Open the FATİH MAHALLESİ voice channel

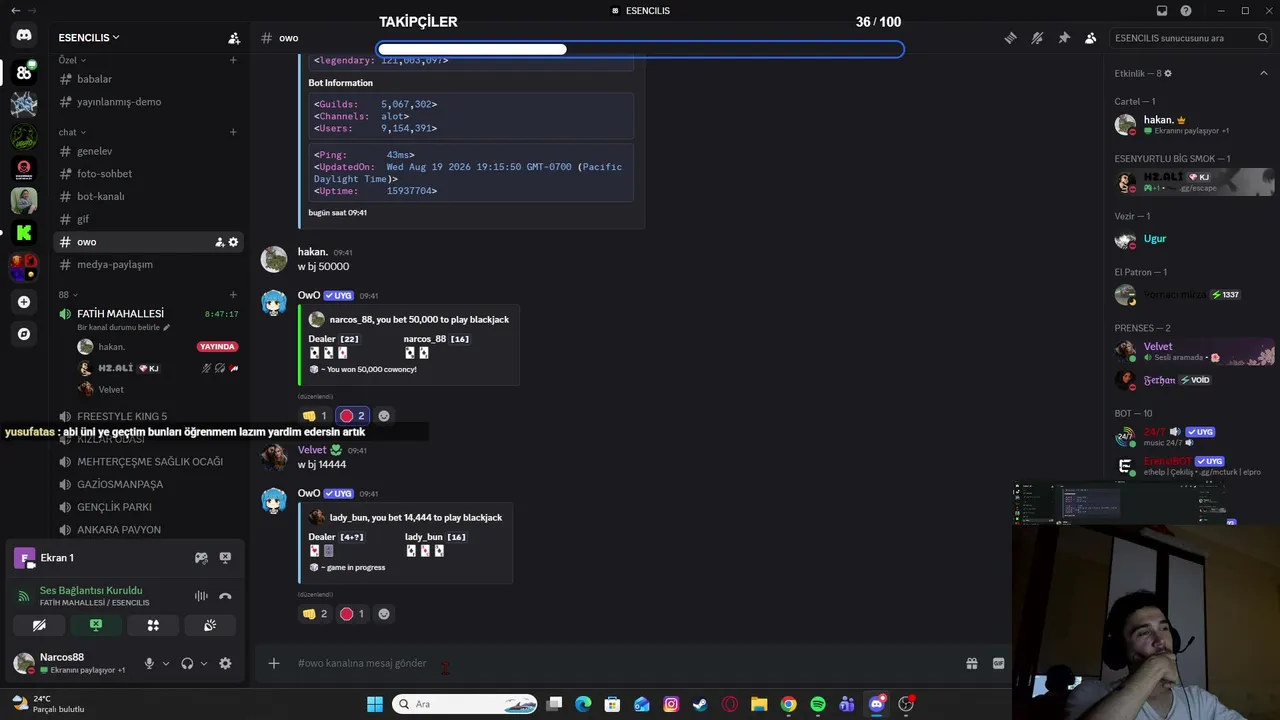148,314
